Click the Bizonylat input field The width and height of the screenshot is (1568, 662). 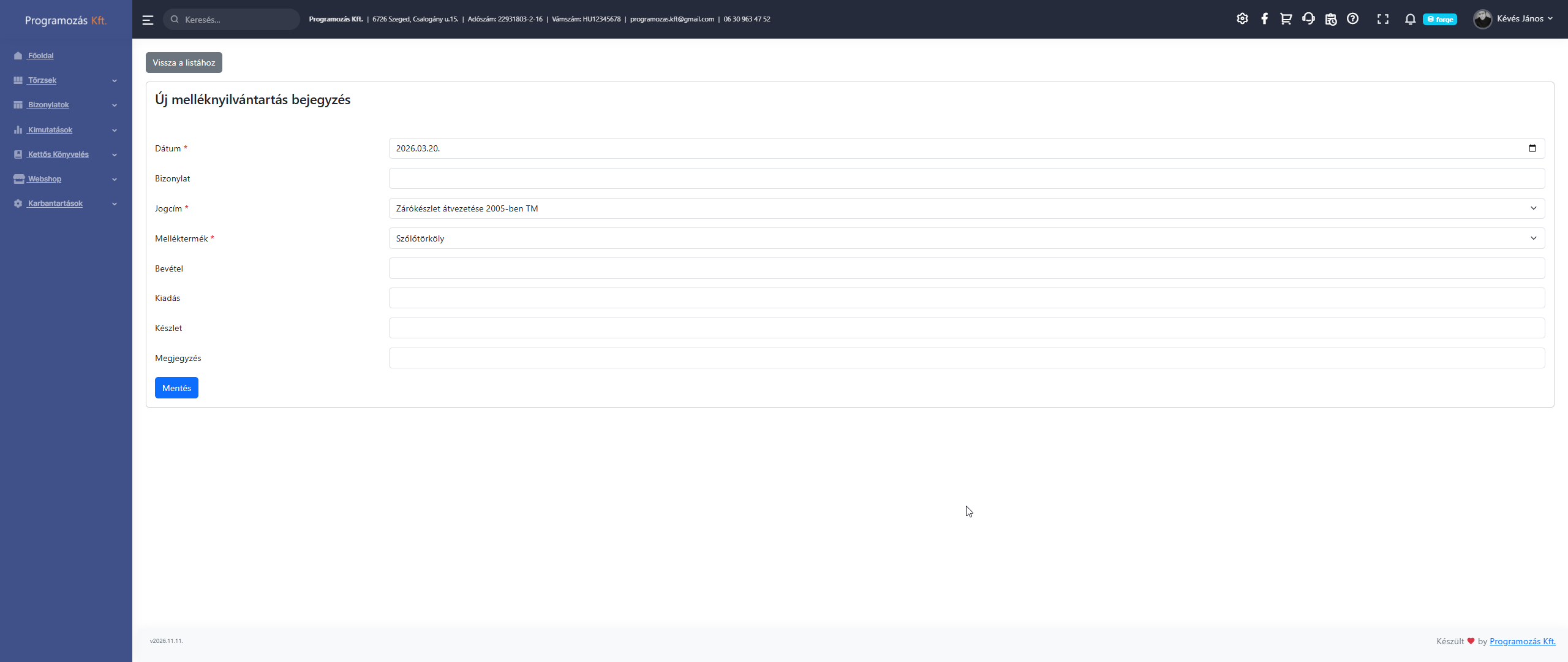(967, 178)
